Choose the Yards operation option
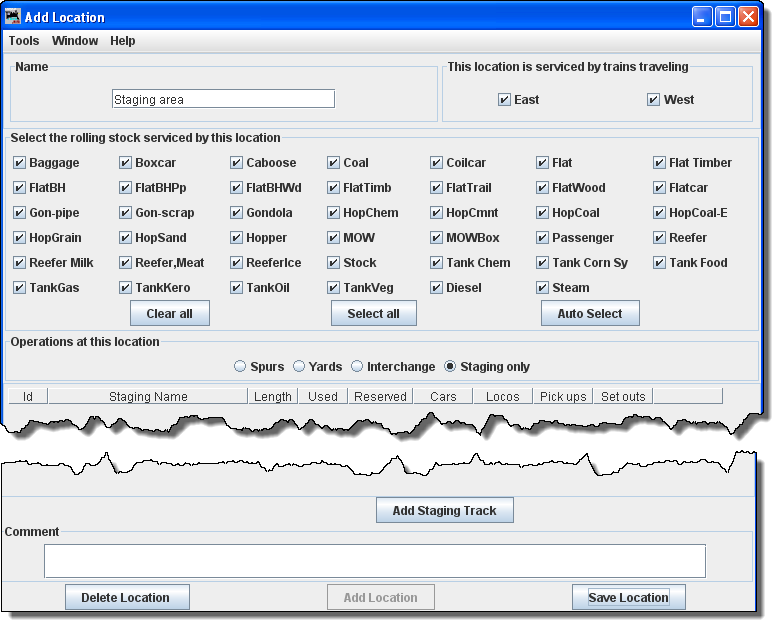Screen dimensions: 775x631 point(299,367)
